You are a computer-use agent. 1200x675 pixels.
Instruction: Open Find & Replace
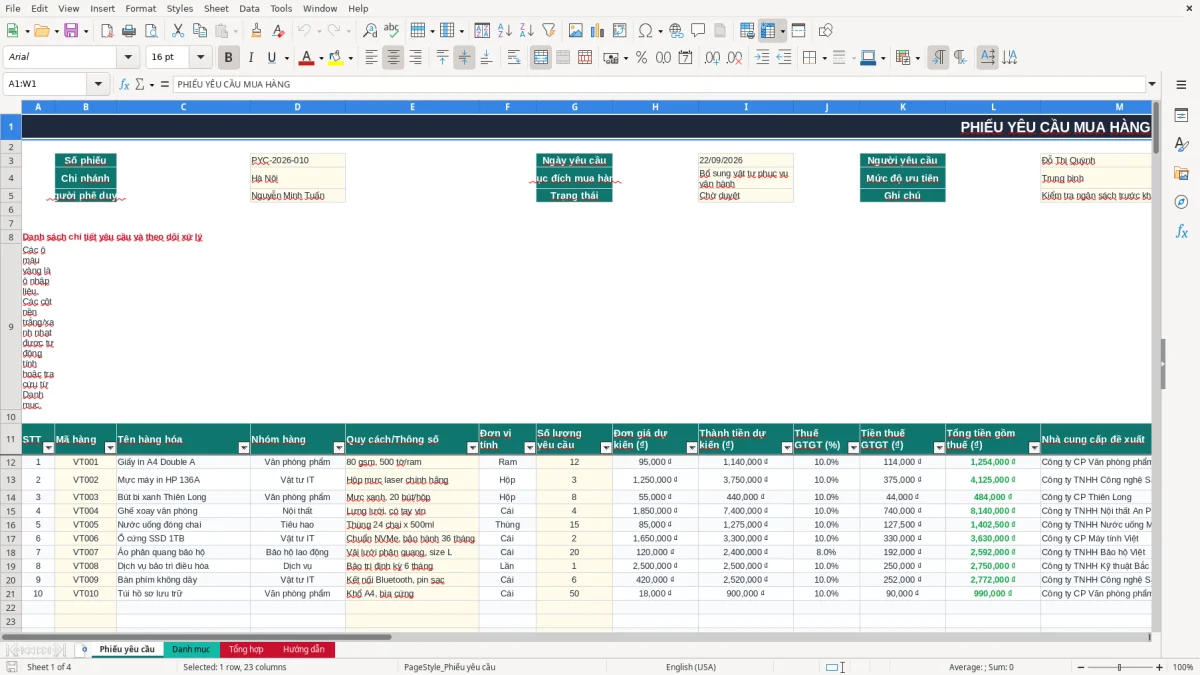(x=370, y=31)
